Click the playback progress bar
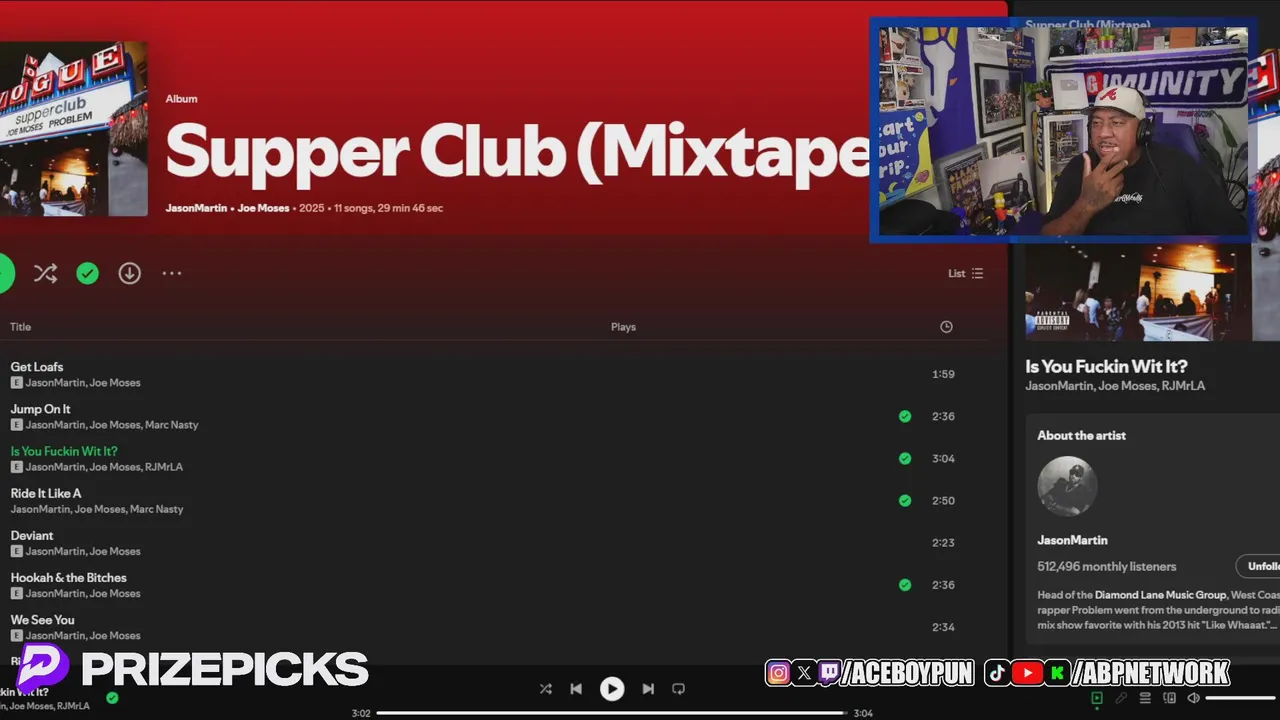The height and width of the screenshot is (720, 1280). click(x=611, y=713)
